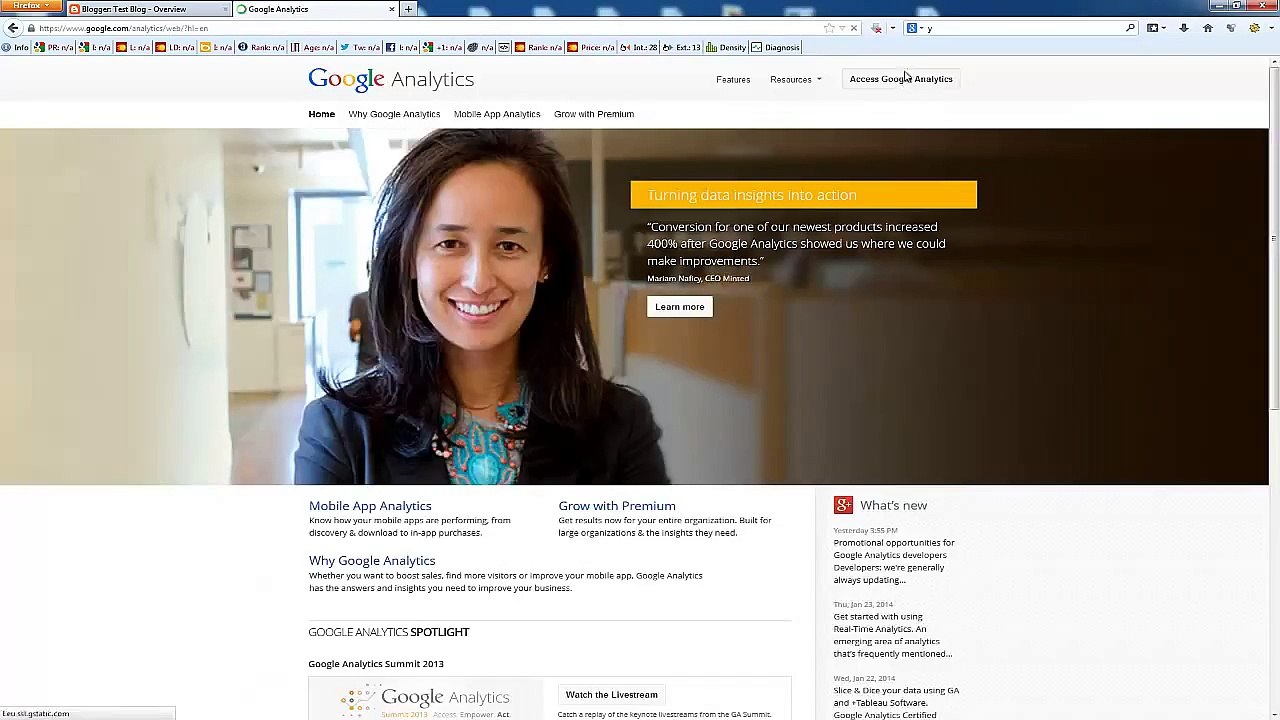
Task: Click the Google+ icon beside What's new
Action: pos(843,505)
